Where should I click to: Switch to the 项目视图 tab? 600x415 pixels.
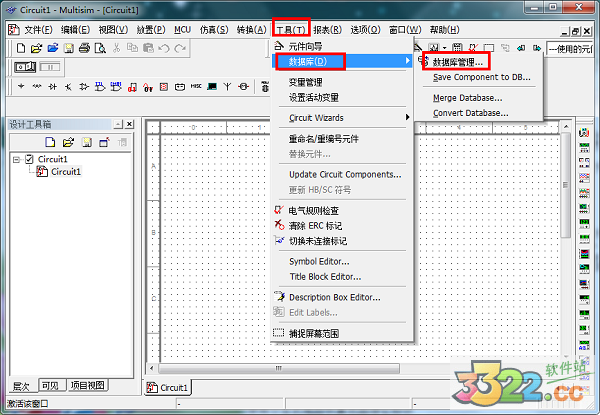point(88,385)
